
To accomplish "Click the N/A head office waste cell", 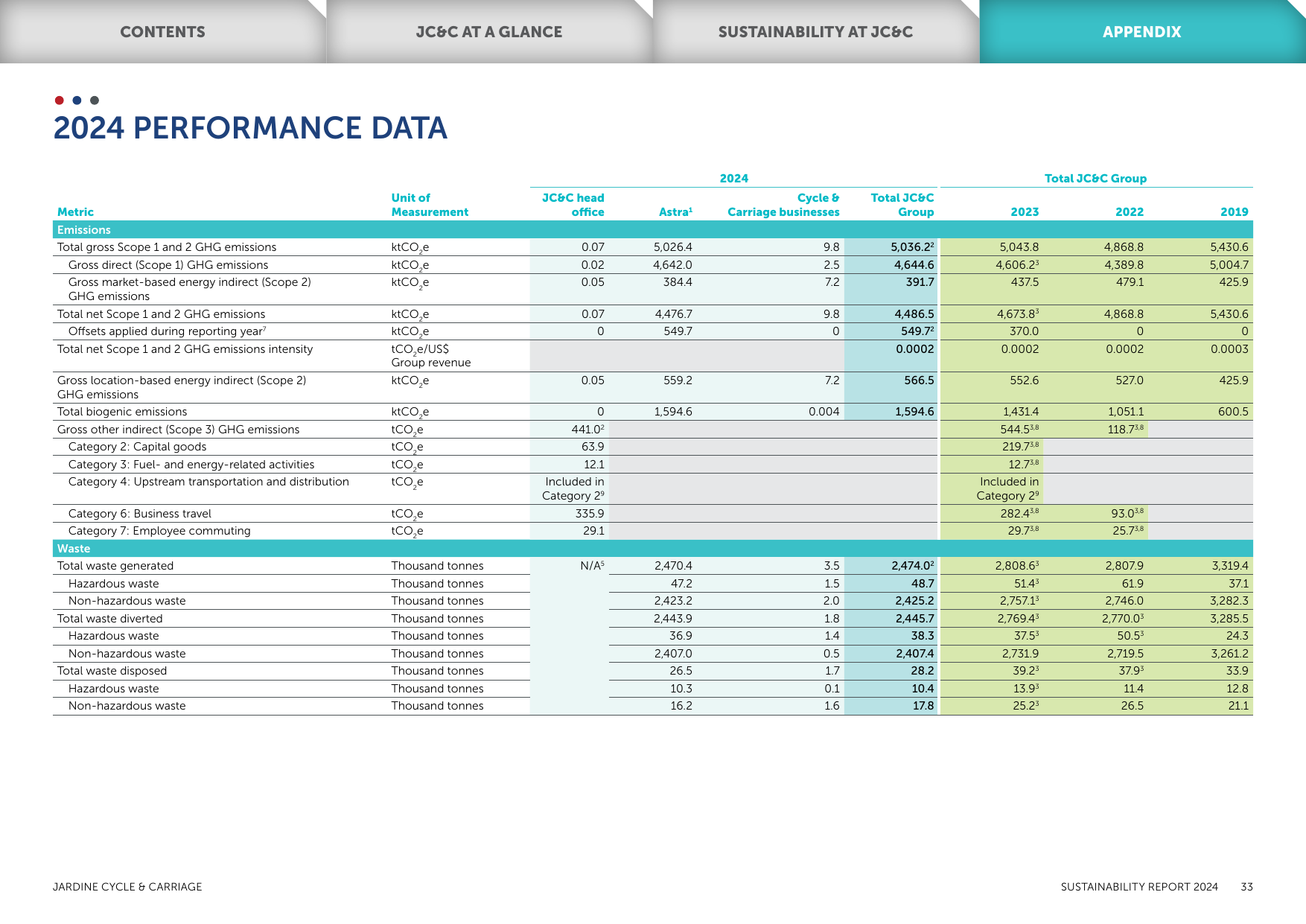I will coord(592,566).
